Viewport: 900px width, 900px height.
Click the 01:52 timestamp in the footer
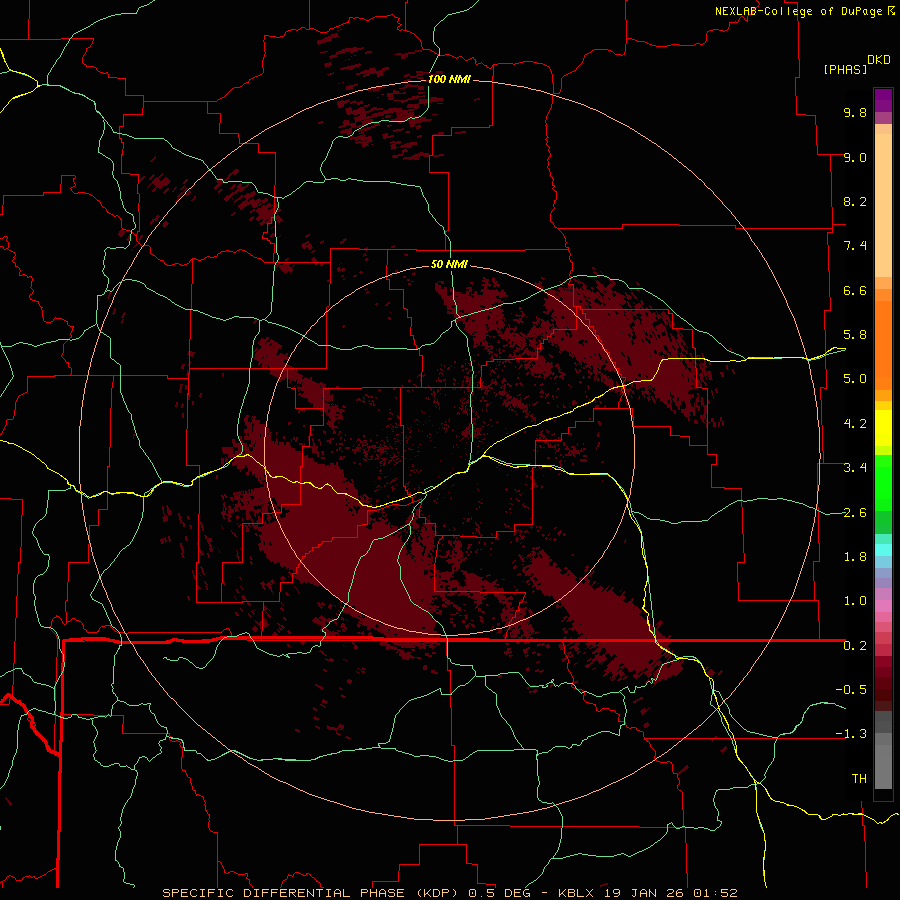coord(715,893)
